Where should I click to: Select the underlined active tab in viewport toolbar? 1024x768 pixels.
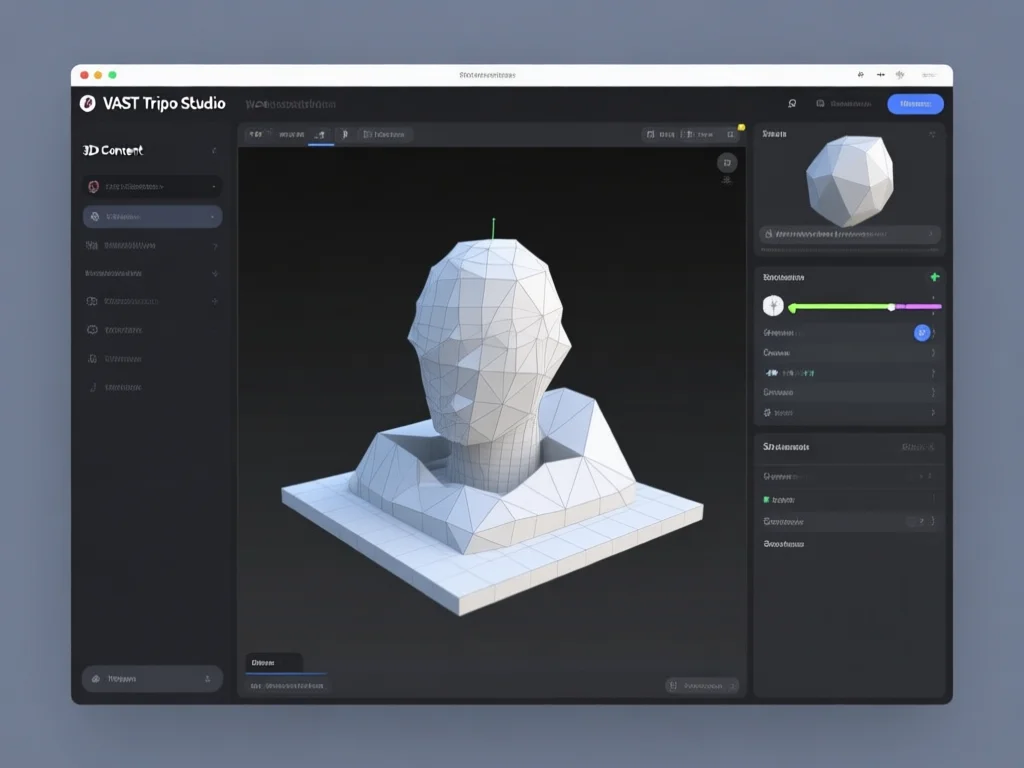[321, 134]
